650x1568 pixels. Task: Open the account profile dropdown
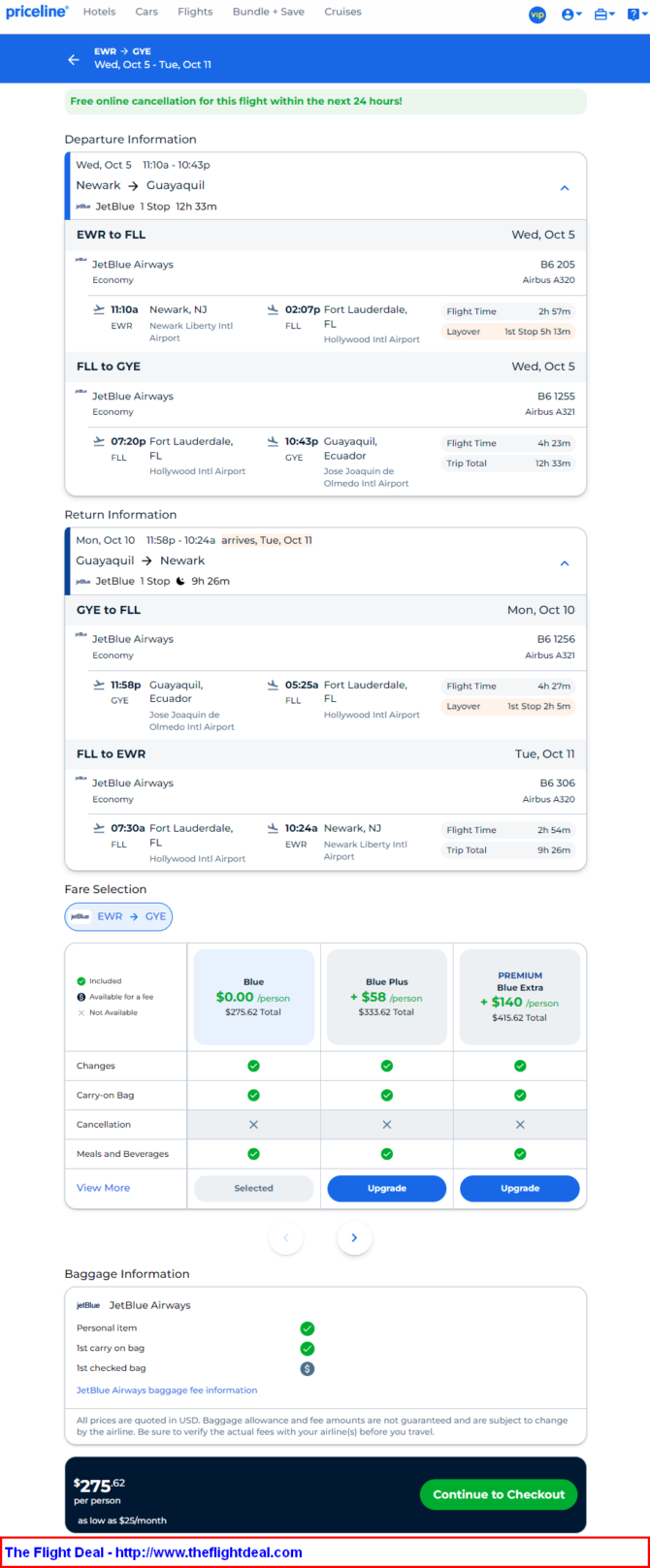[x=571, y=15]
